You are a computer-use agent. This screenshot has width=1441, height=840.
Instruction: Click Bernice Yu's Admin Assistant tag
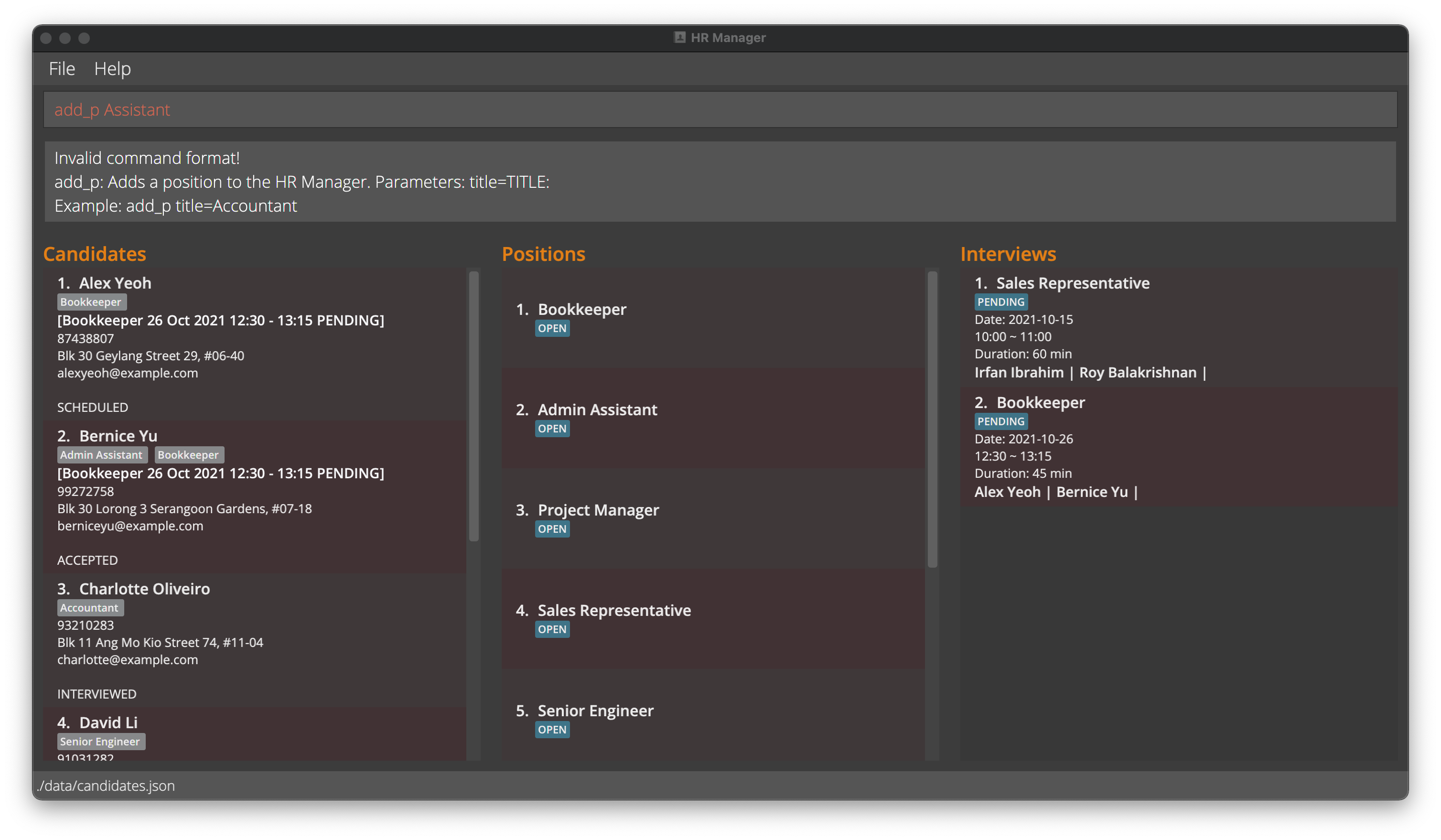[102, 454]
